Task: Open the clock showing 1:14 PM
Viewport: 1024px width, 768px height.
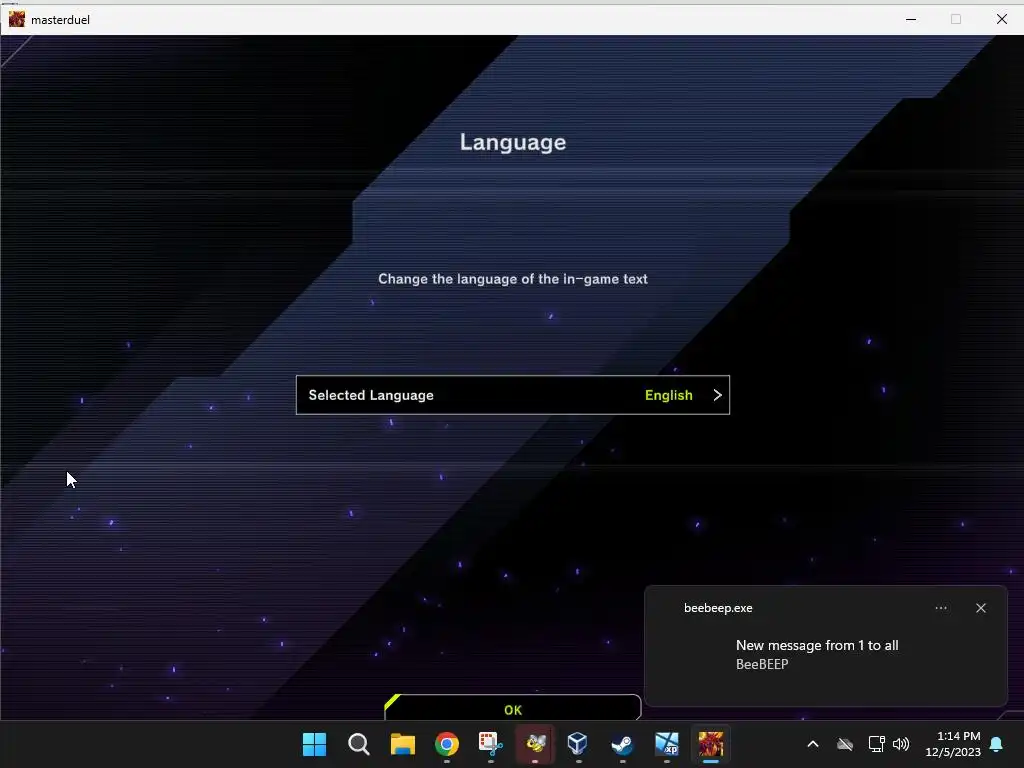Action: click(x=953, y=744)
